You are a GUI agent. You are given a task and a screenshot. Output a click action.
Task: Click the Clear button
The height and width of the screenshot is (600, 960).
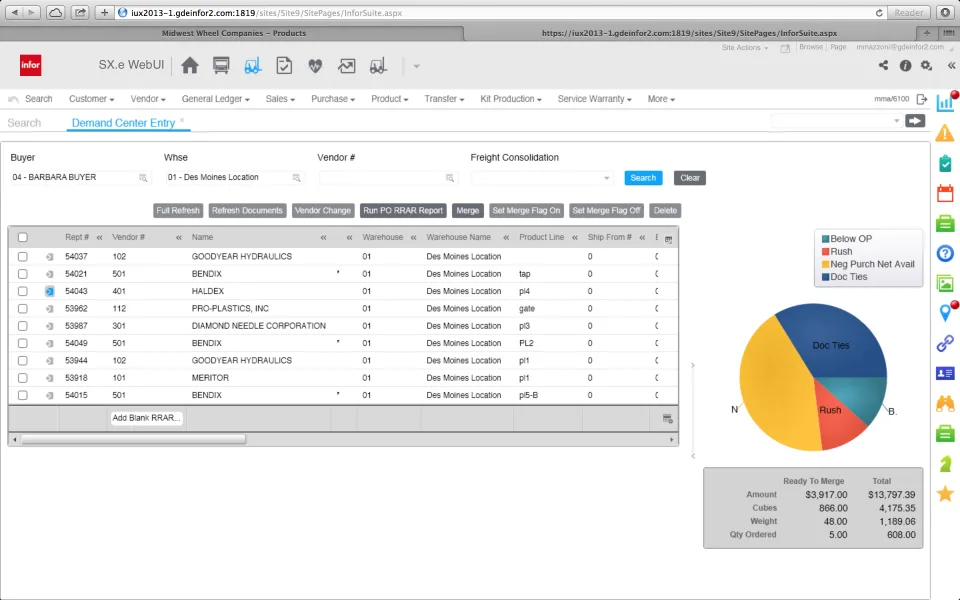[x=689, y=178]
